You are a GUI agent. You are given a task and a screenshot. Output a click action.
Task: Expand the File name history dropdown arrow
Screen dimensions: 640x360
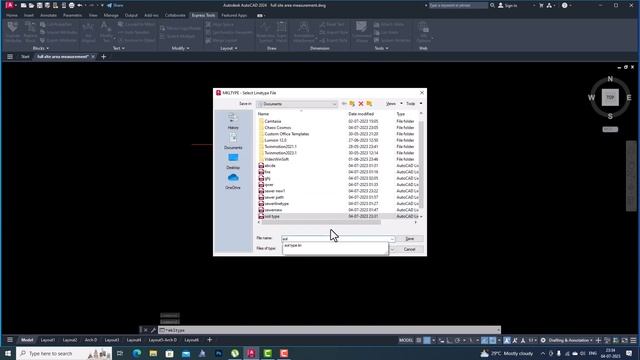pos(392,239)
